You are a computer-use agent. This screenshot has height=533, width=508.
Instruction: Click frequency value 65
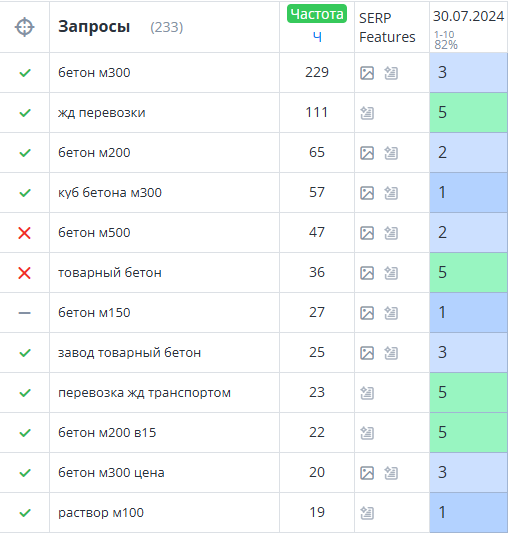[x=317, y=152]
